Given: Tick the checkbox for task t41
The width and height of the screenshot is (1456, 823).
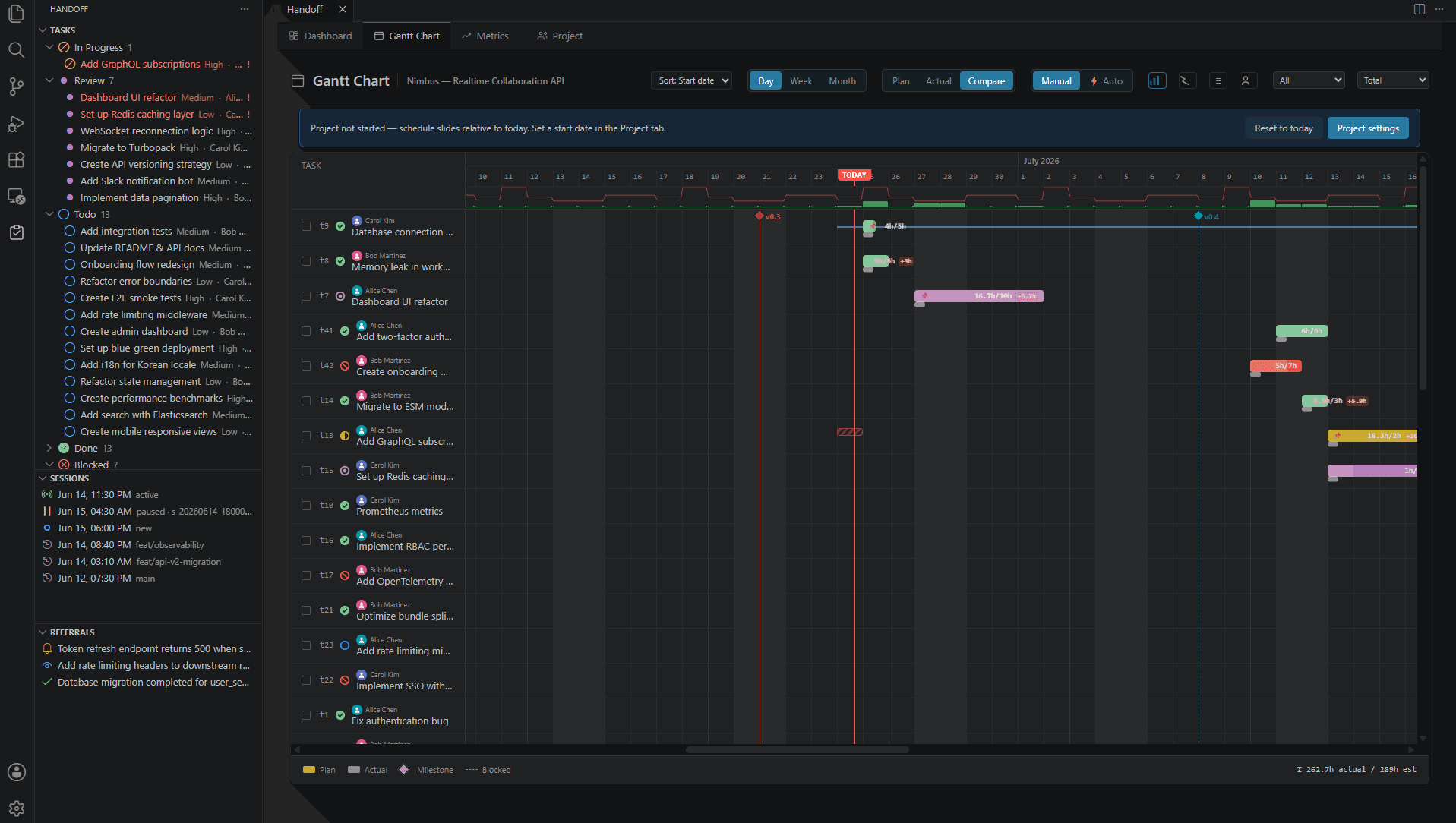Looking at the screenshot, I should pos(306,331).
